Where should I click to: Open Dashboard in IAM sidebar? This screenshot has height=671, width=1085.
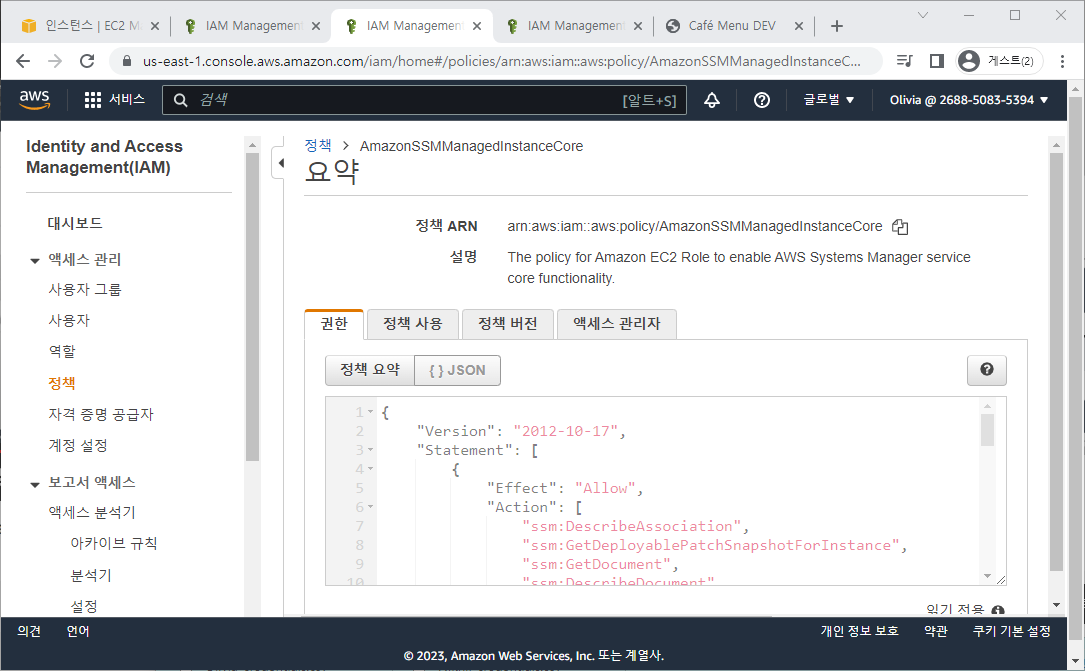tap(75, 223)
